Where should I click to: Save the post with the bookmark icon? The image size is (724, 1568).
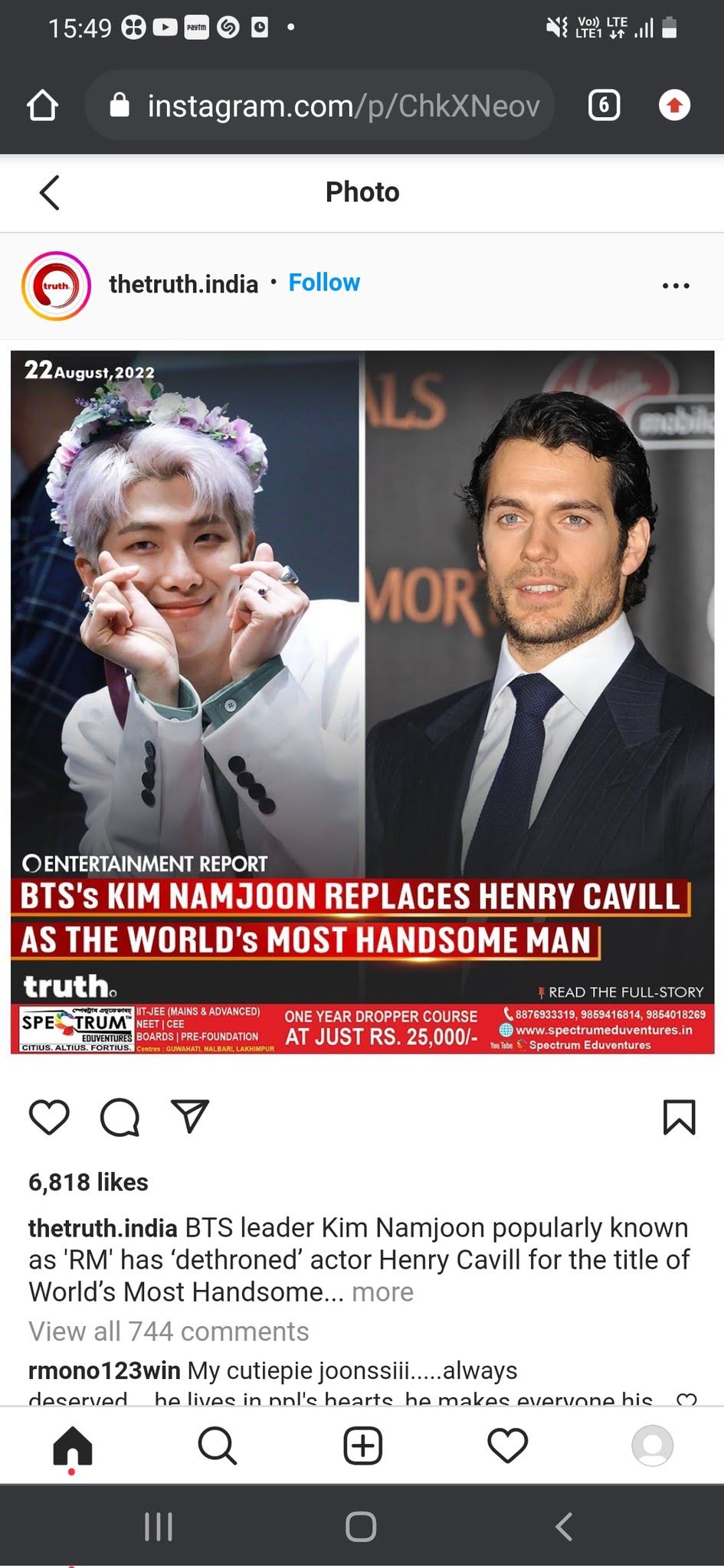tap(679, 1117)
